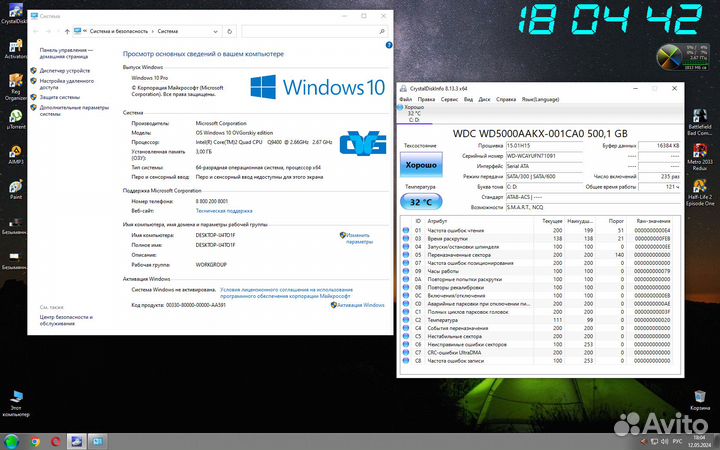Open the Язык(Language) menu
The image size is (720, 450).
pyautogui.click(x=540, y=99)
